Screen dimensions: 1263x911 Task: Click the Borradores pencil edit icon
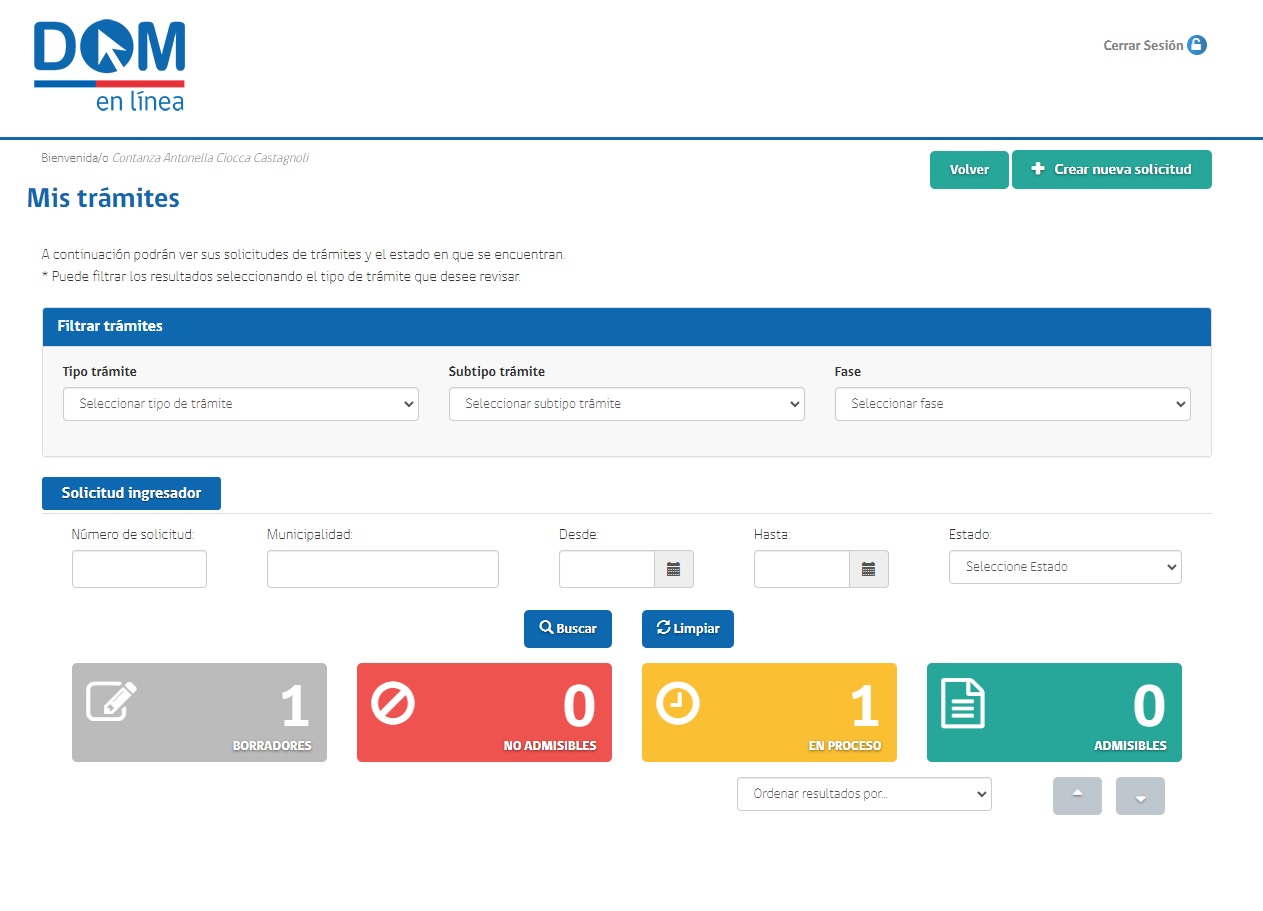[x=111, y=701]
